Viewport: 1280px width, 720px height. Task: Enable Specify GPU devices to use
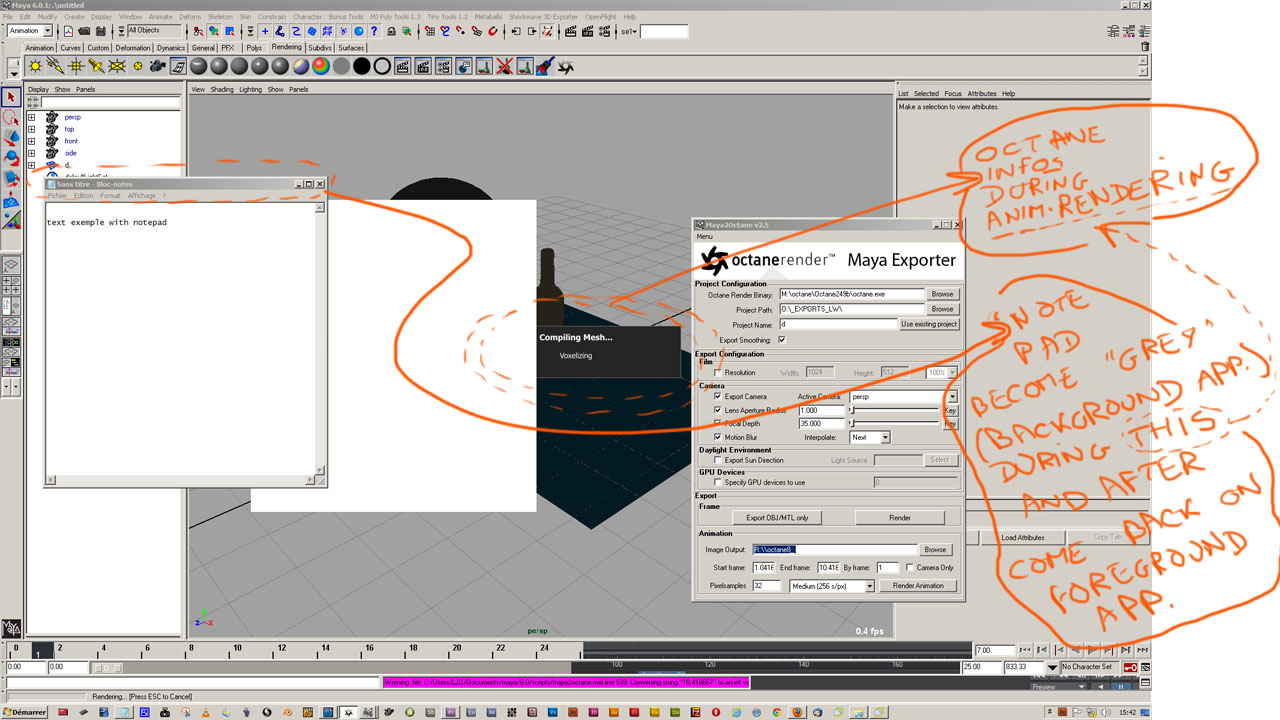[x=717, y=482]
